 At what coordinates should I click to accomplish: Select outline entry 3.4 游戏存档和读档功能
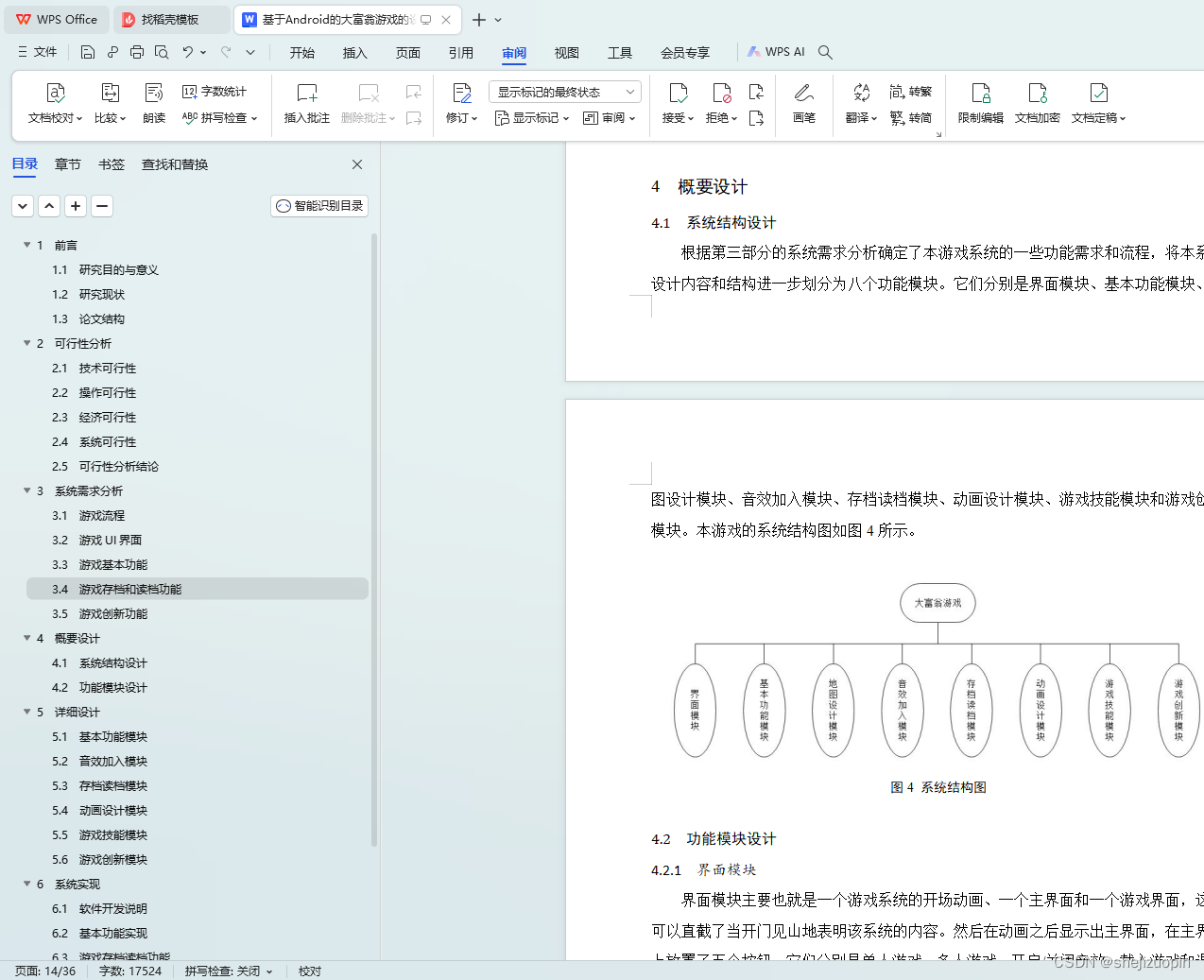[198, 589]
